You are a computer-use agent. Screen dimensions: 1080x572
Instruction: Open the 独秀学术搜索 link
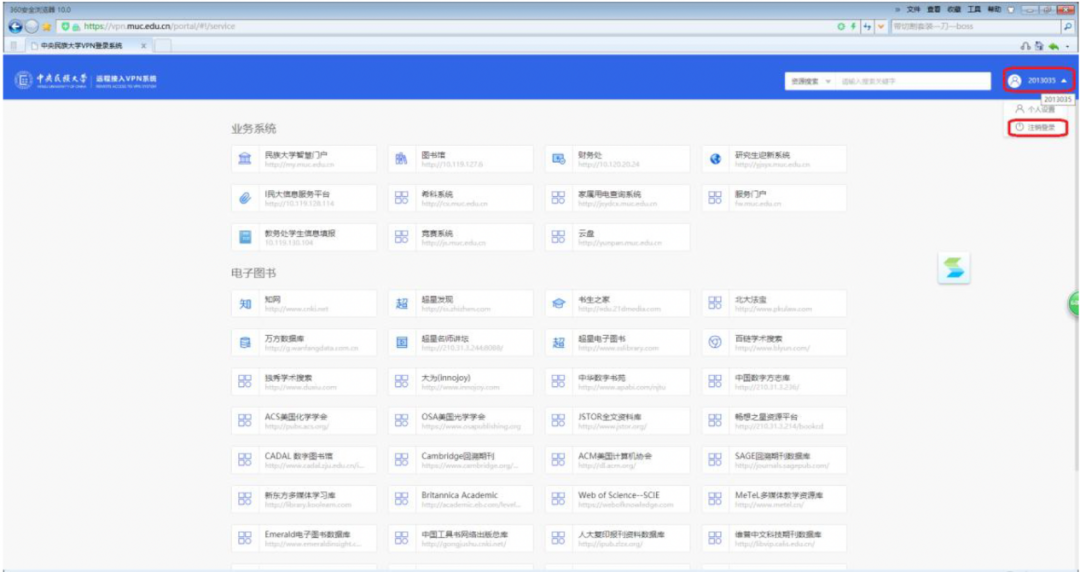[x=304, y=382]
